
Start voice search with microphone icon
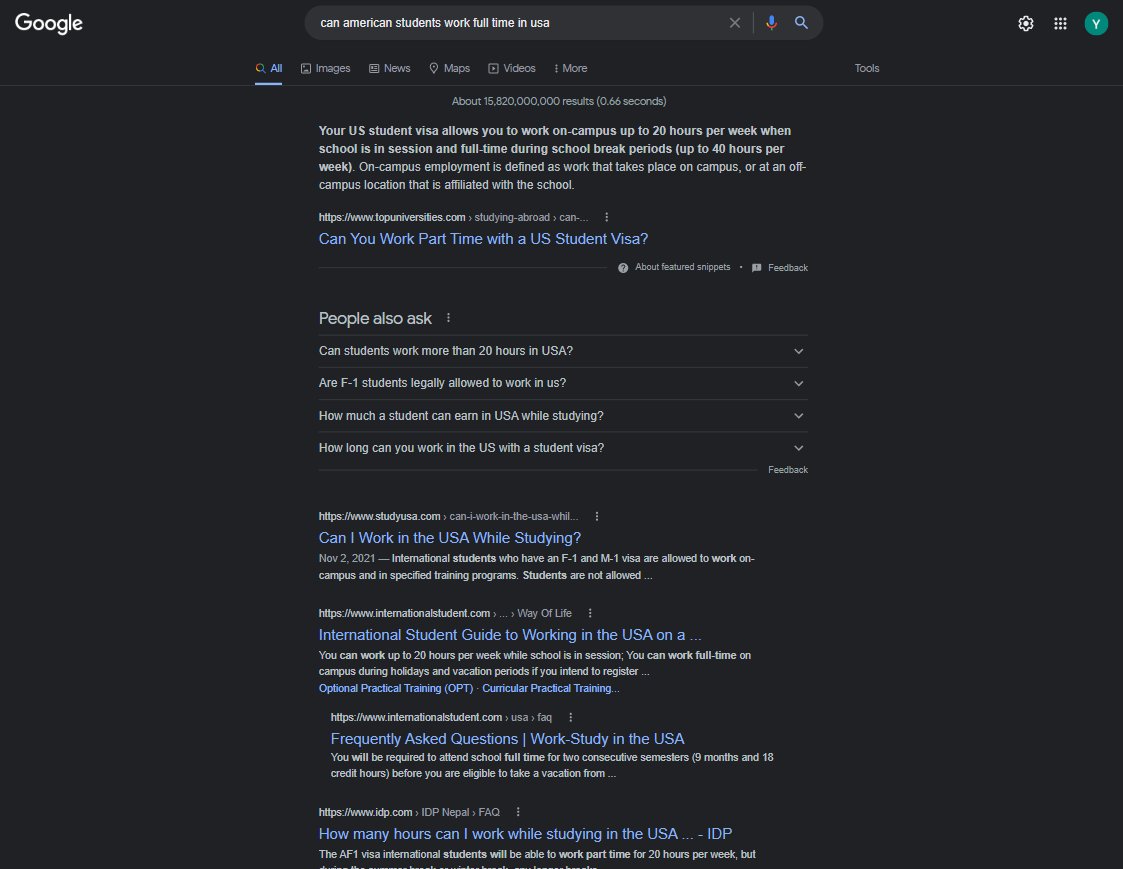pos(771,23)
